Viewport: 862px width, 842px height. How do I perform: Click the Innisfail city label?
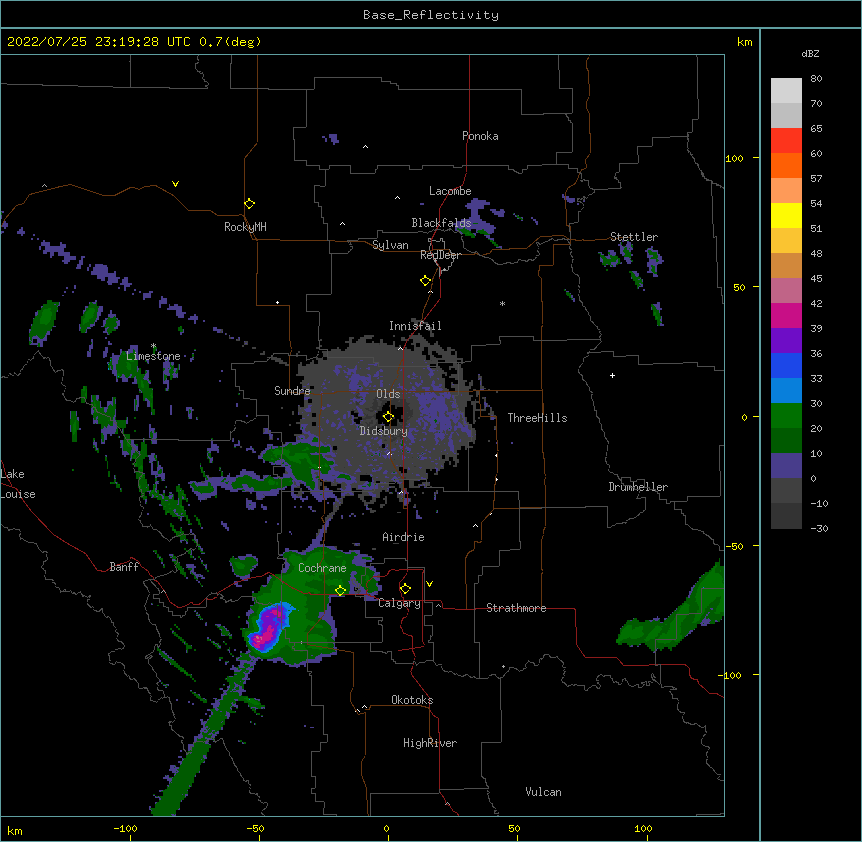coord(416,326)
